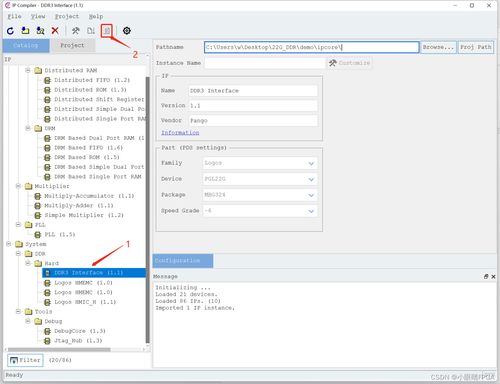This screenshot has height=384, width=500.
Task: Open the View menu
Action: [38, 16]
